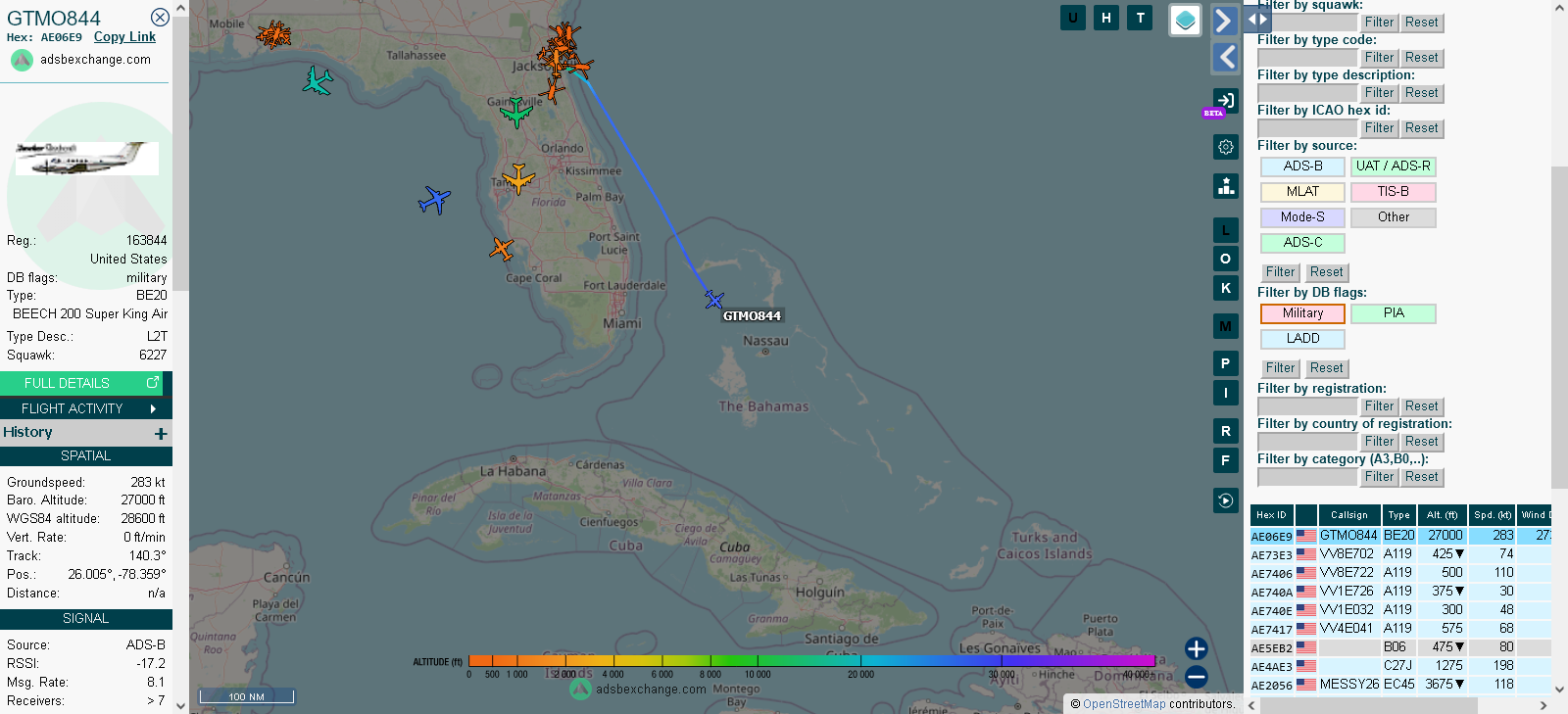Click the King Air aircraft photo thumbnail
This screenshot has width=1568, height=714.
point(86,158)
